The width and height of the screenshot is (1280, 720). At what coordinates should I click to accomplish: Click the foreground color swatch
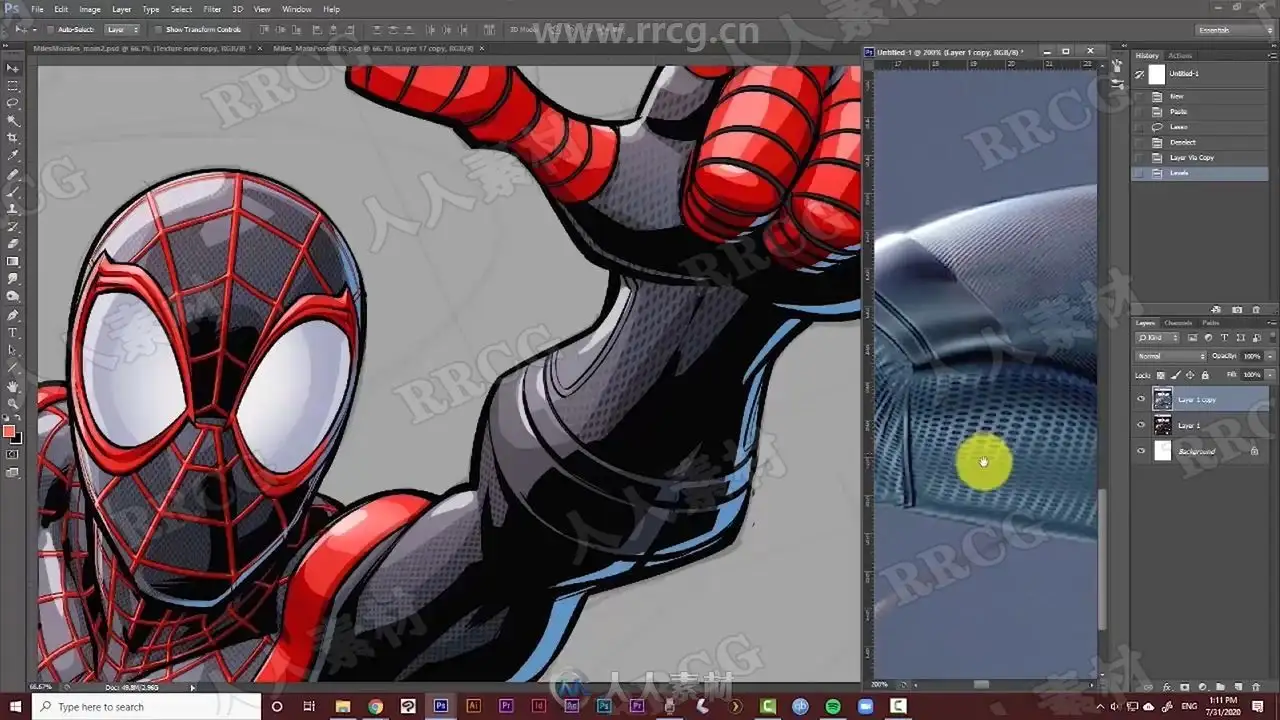9,431
